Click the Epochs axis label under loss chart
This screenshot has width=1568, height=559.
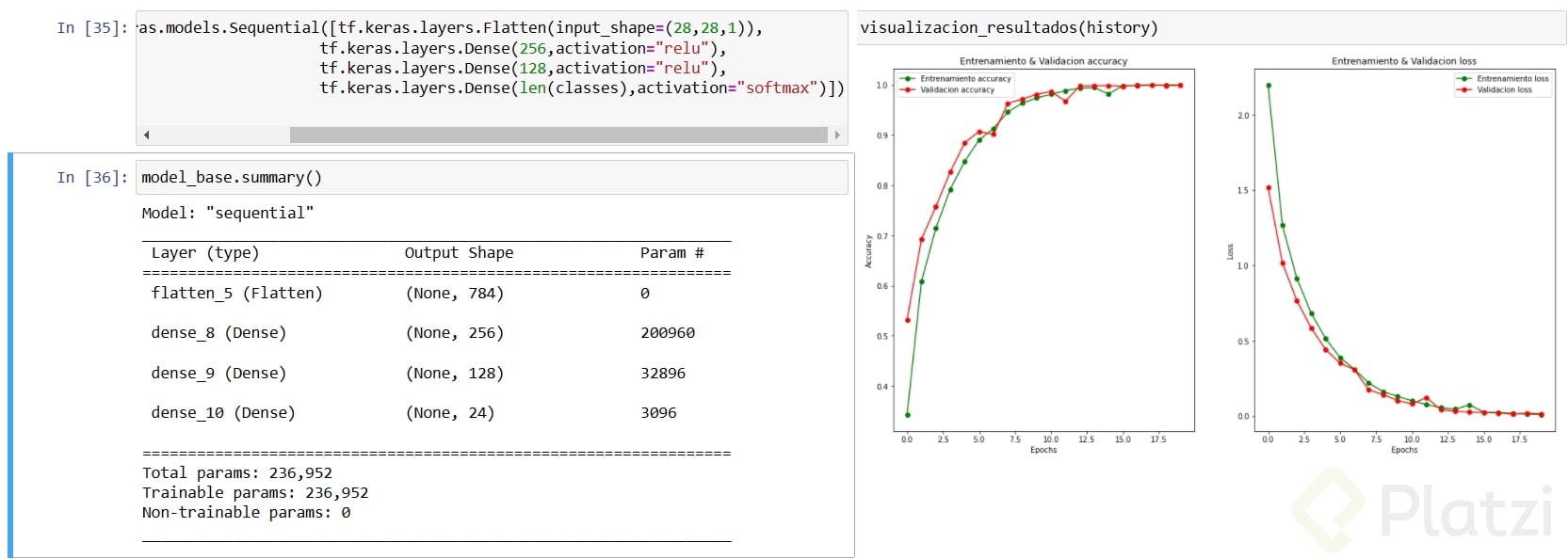[1404, 450]
